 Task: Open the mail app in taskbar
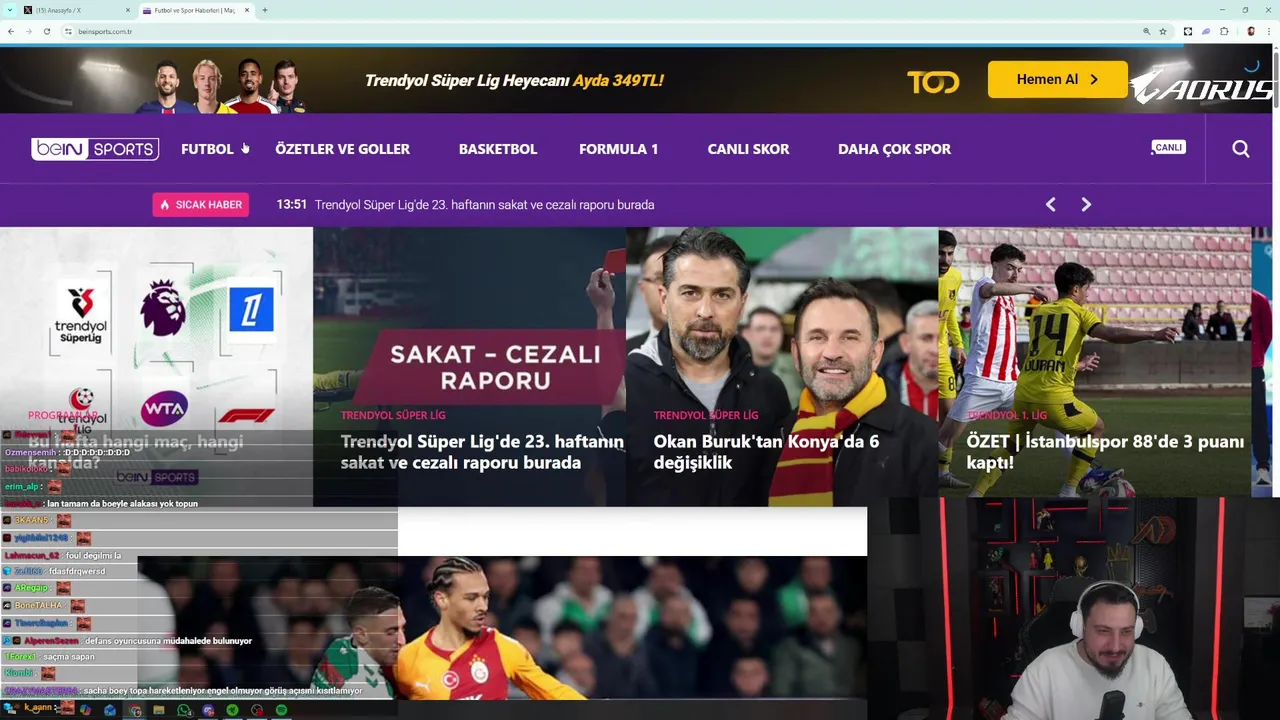pyautogui.click(x=110, y=710)
